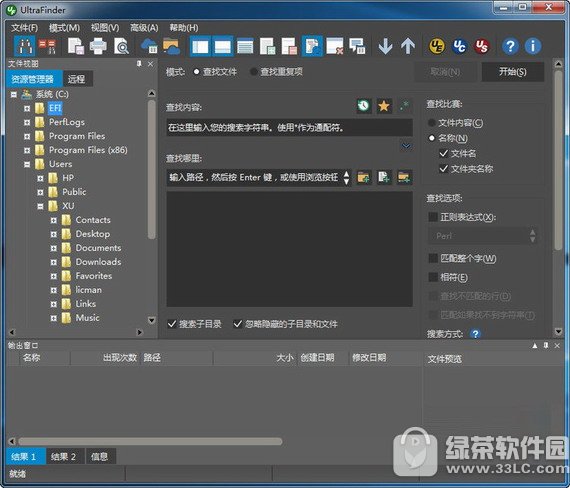Click the search string input field
The width and height of the screenshot is (570, 488).
tap(289, 127)
